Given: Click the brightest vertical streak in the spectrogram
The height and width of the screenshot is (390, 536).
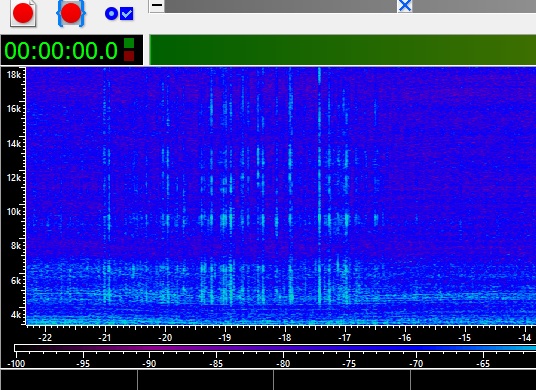Looking at the screenshot, I should (319, 186).
